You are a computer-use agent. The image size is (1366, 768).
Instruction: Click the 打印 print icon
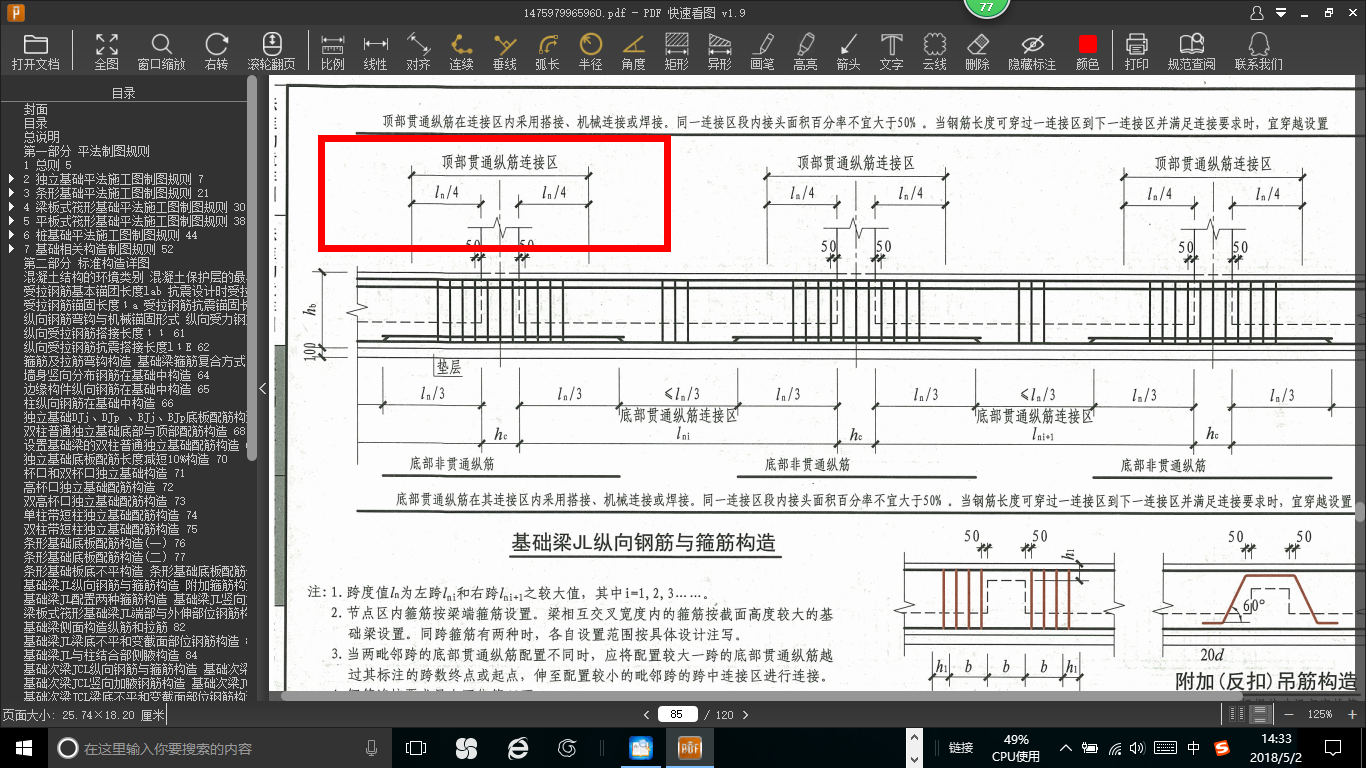coord(1137,51)
